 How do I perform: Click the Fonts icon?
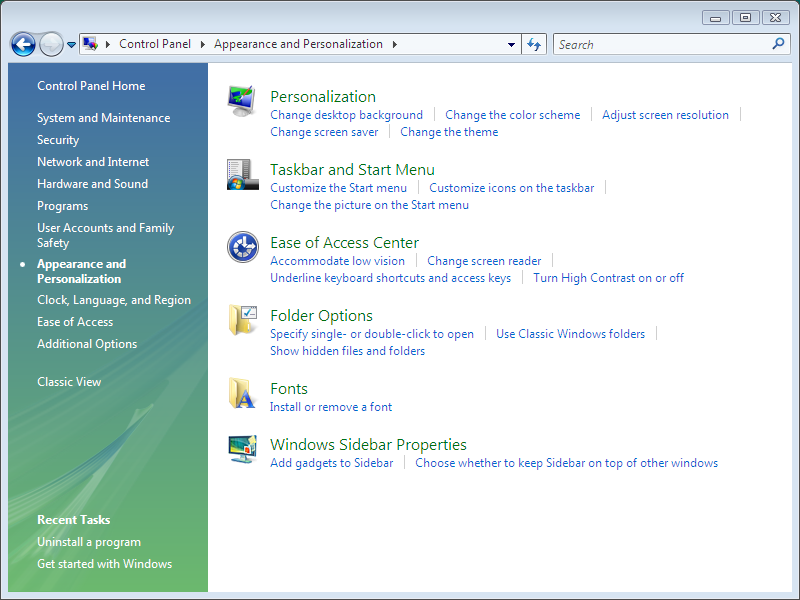click(241, 393)
